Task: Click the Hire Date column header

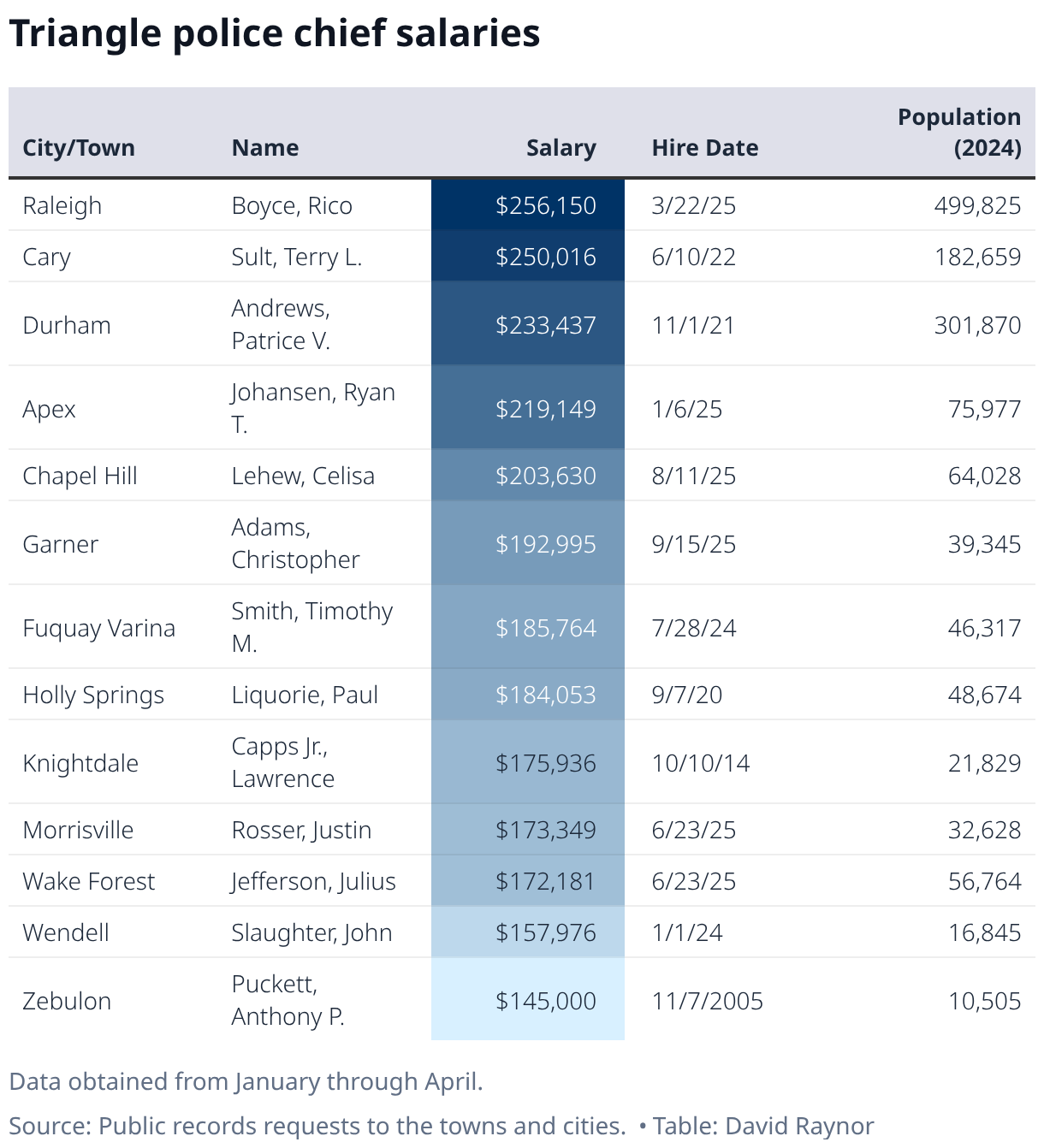Action: coord(704,148)
